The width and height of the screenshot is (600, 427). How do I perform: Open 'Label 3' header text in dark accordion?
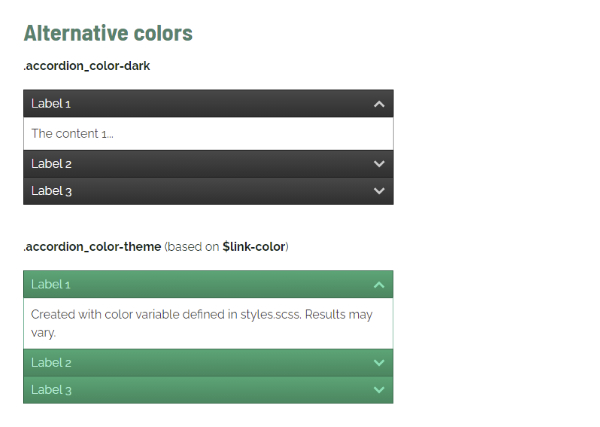click(x=51, y=191)
